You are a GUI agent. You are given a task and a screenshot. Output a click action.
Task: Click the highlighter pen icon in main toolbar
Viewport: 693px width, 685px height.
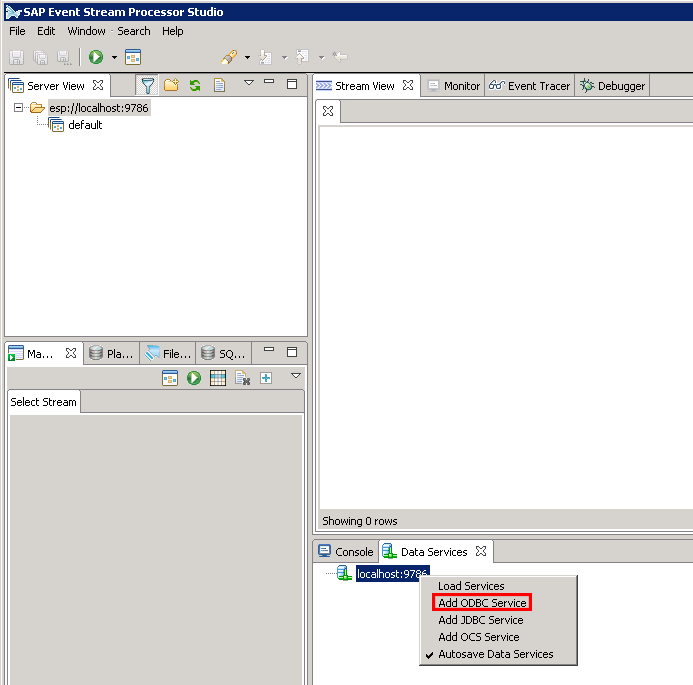(229, 58)
